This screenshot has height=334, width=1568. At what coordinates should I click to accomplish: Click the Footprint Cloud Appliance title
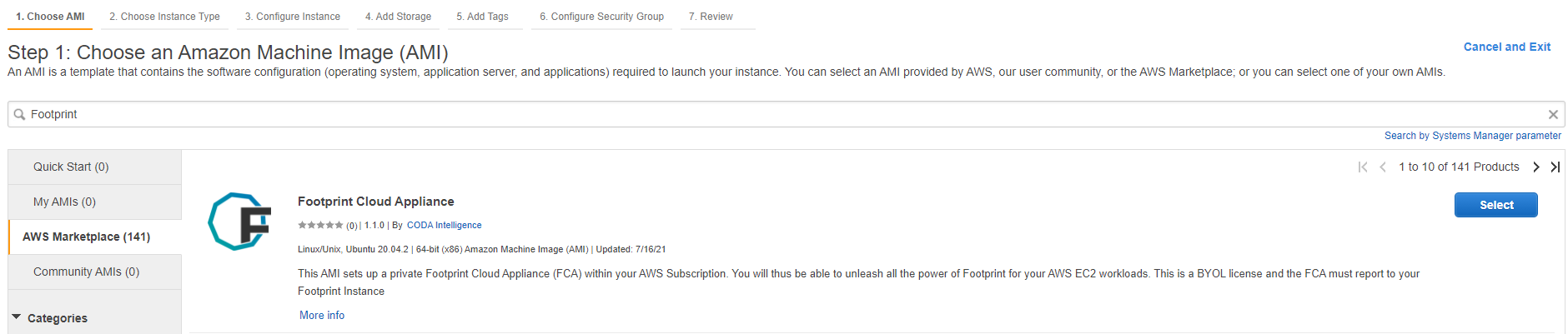pyautogui.click(x=375, y=202)
